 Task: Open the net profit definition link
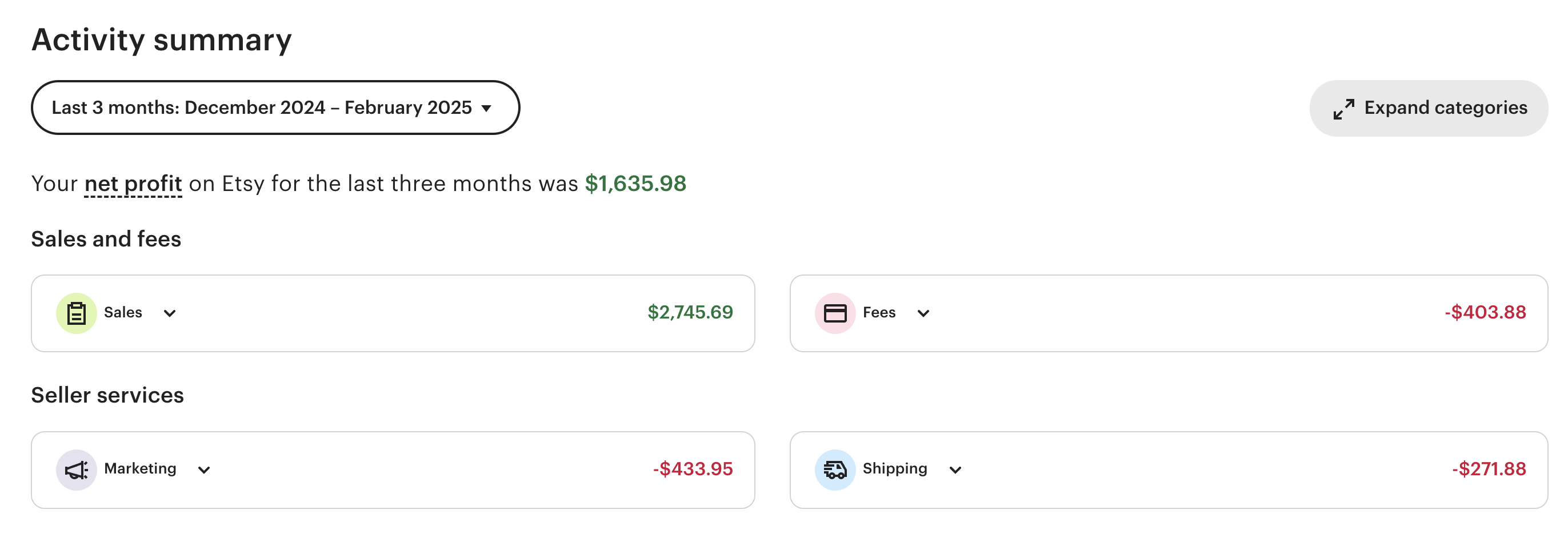pos(133,184)
